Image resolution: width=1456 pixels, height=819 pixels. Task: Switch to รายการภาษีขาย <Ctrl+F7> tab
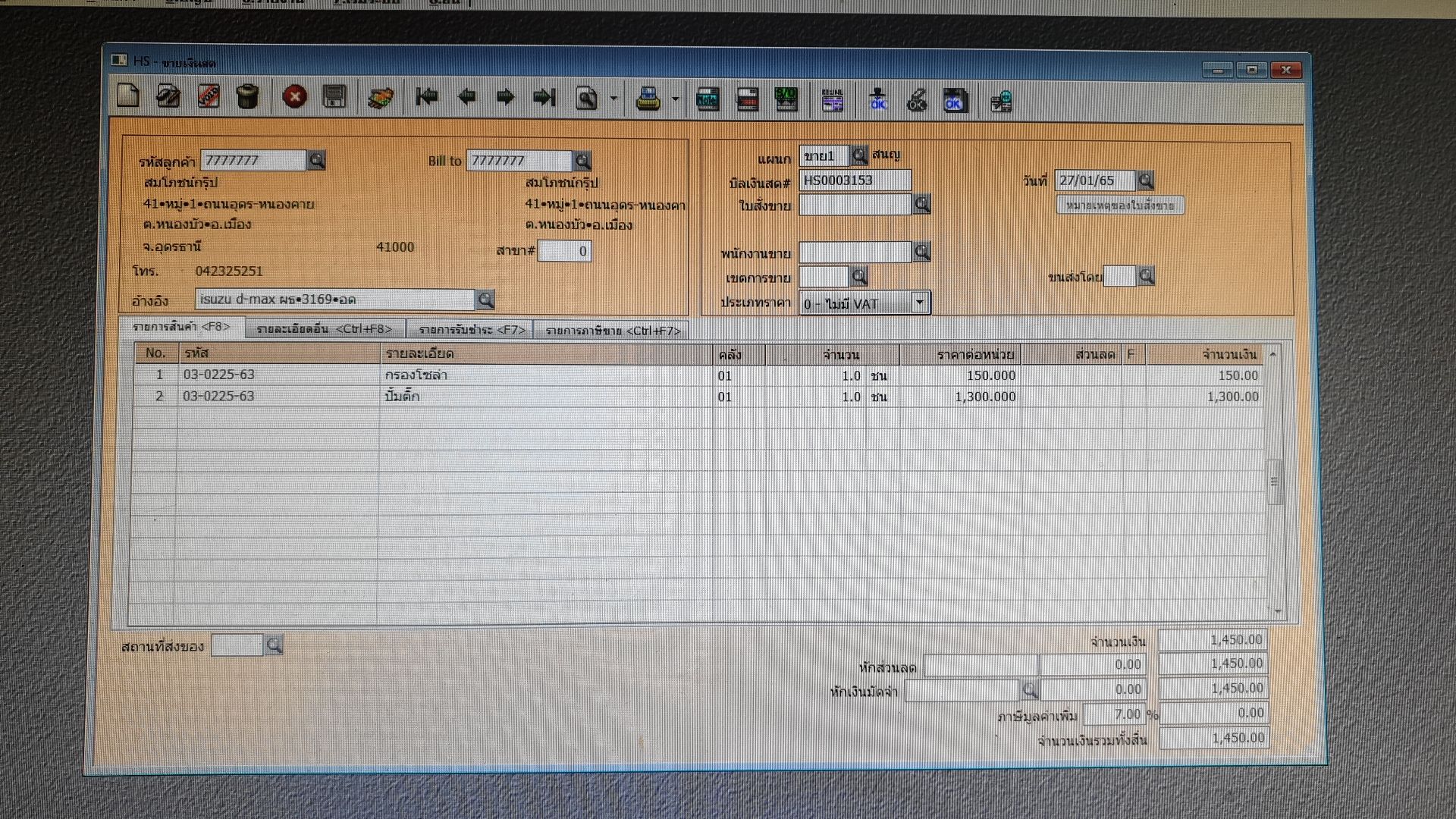pyautogui.click(x=613, y=331)
